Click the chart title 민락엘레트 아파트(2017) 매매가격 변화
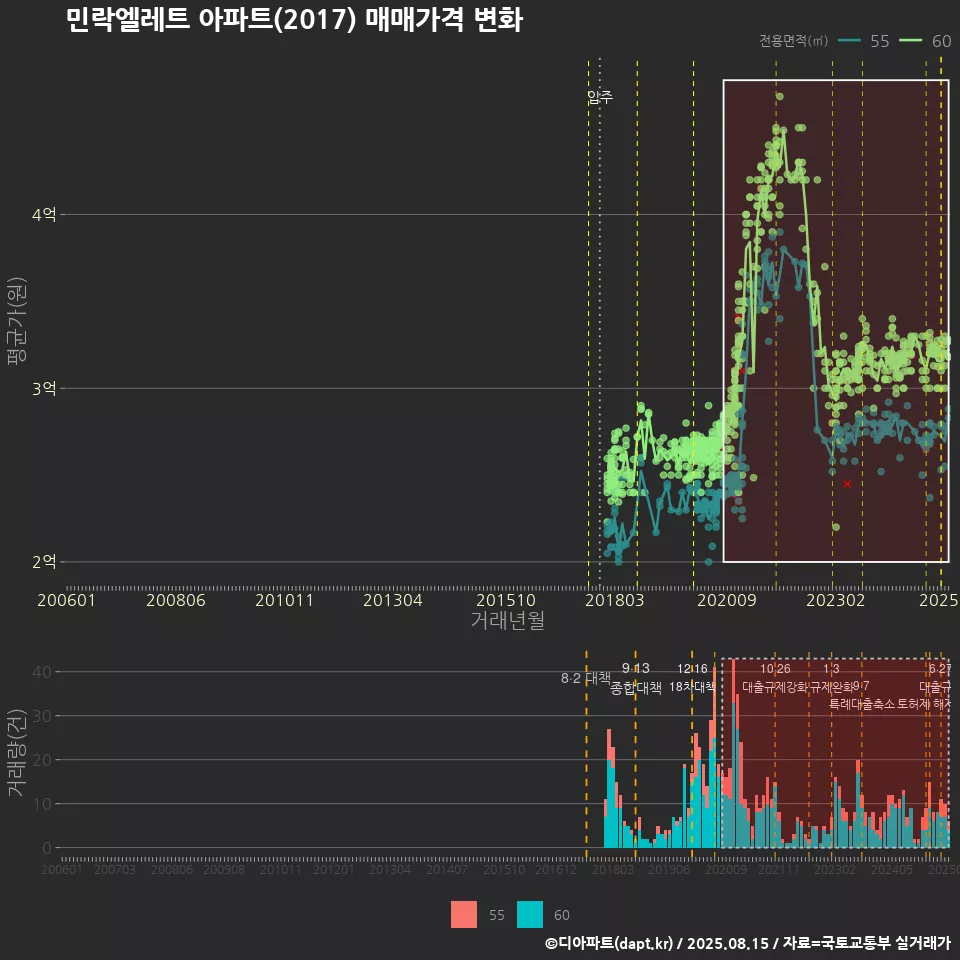The image size is (960, 960). pos(294,20)
